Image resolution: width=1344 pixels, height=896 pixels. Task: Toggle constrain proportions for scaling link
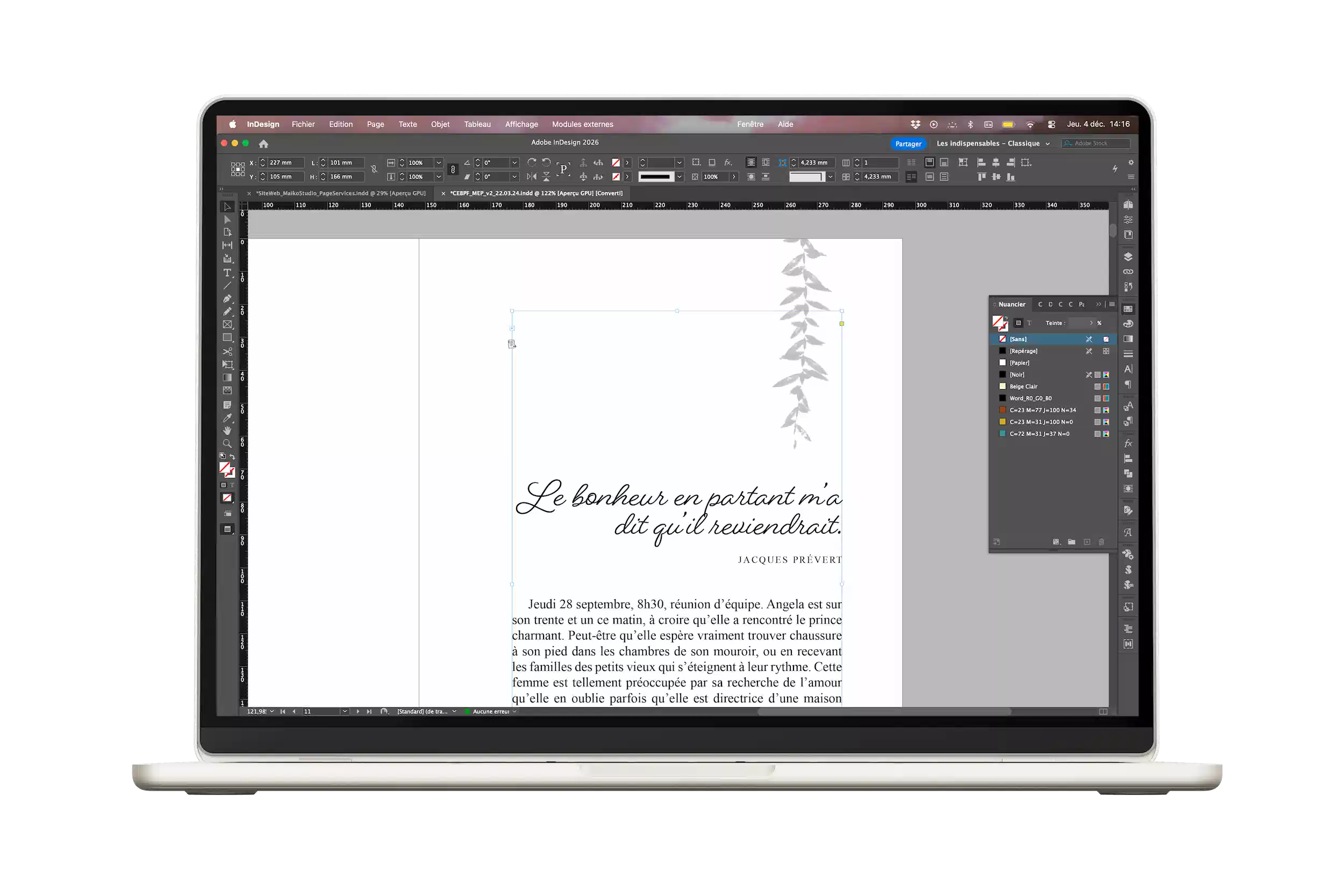[453, 169]
